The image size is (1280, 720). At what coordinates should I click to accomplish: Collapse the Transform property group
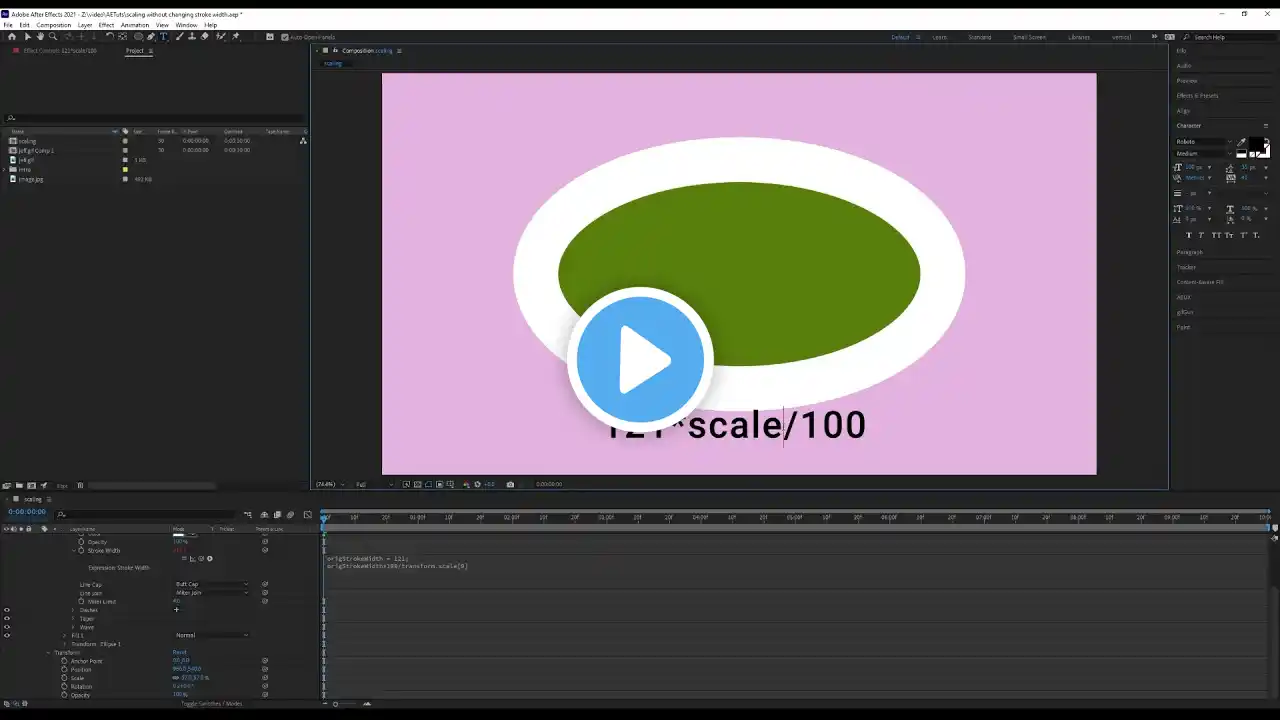(47, 652)
